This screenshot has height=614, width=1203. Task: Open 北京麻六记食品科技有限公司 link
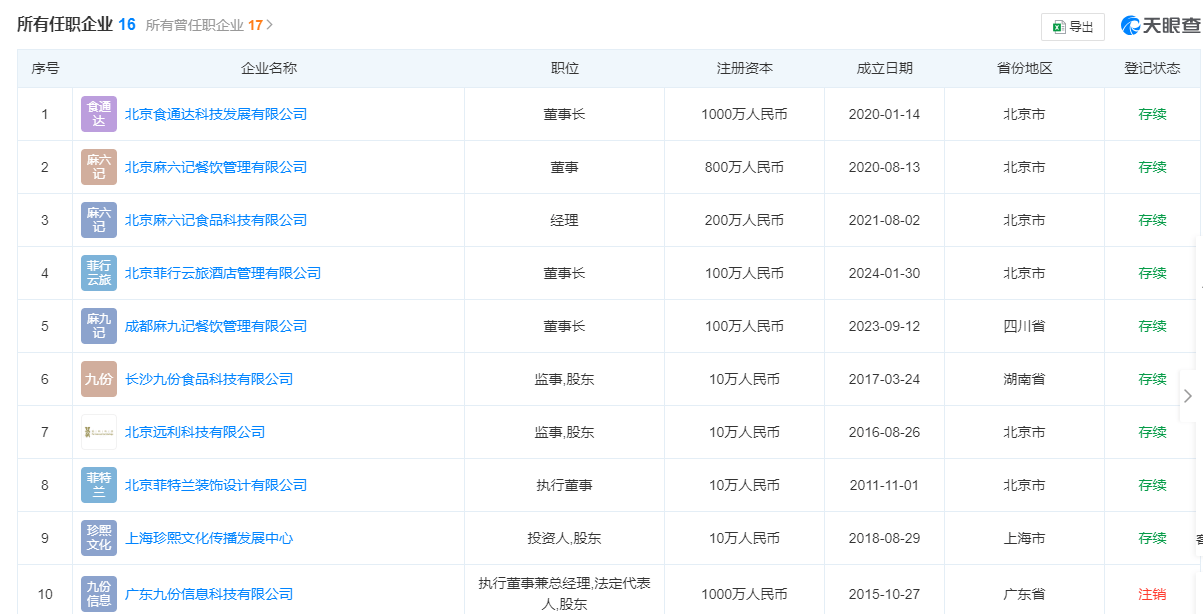click(216, 220)
